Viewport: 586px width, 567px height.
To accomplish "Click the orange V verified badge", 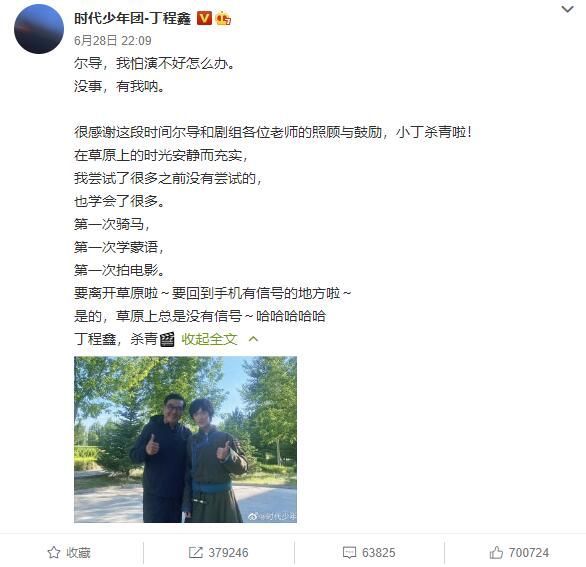I will (x=204, y=18).
